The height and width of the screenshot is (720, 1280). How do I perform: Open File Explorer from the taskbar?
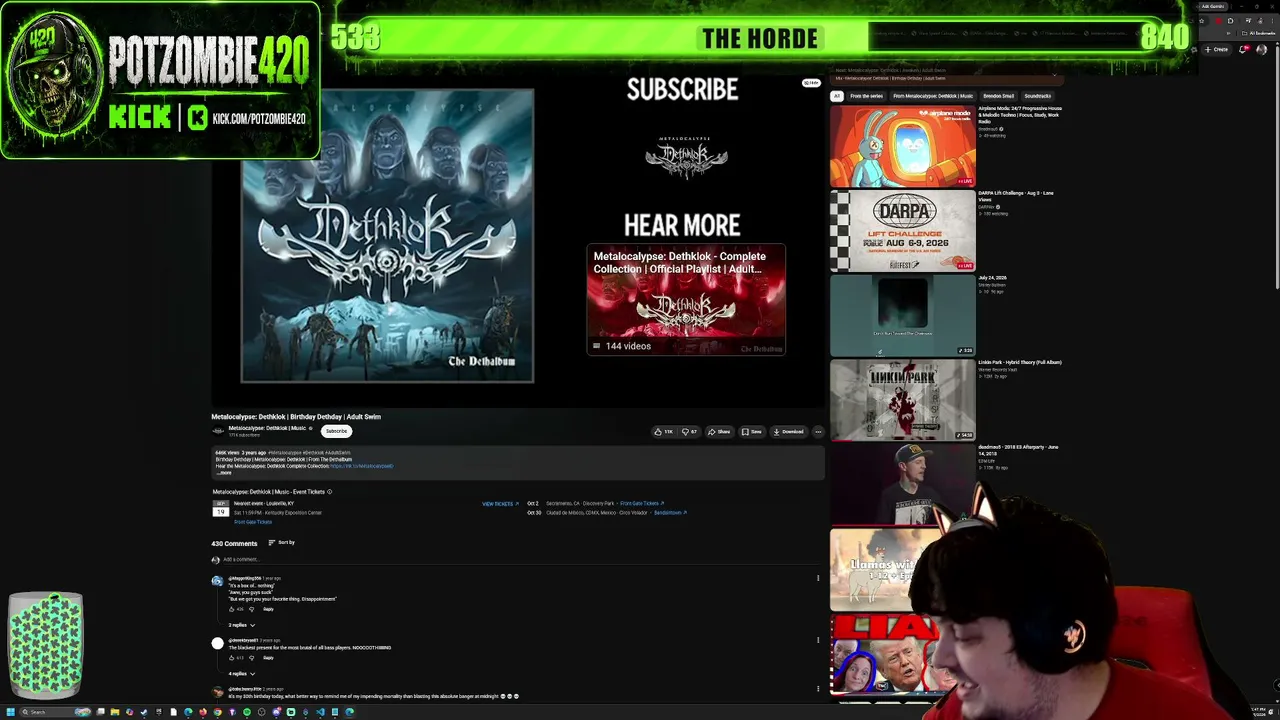(115, 712)
